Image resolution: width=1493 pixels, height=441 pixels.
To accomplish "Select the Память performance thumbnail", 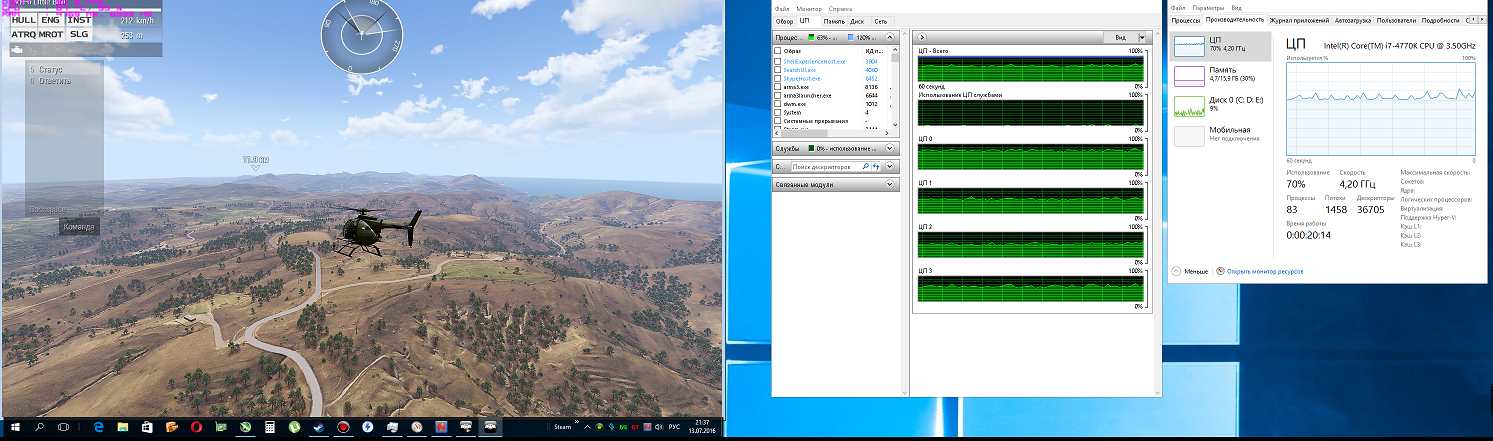I will [1189, 75].
